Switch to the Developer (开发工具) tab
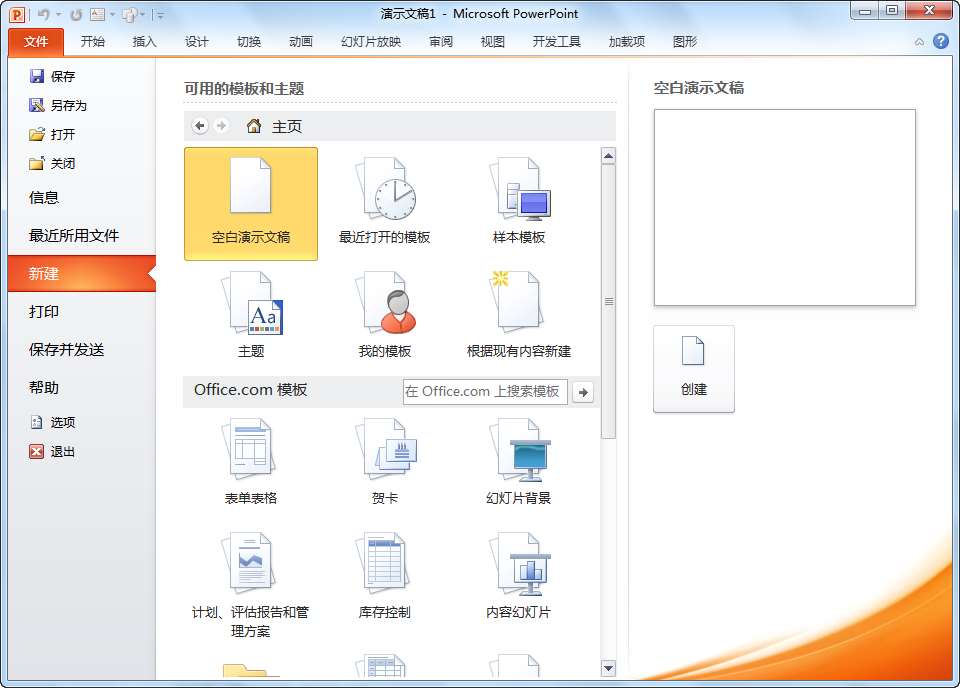This screenshot has height=688, width=960. (x=557, y=42)
